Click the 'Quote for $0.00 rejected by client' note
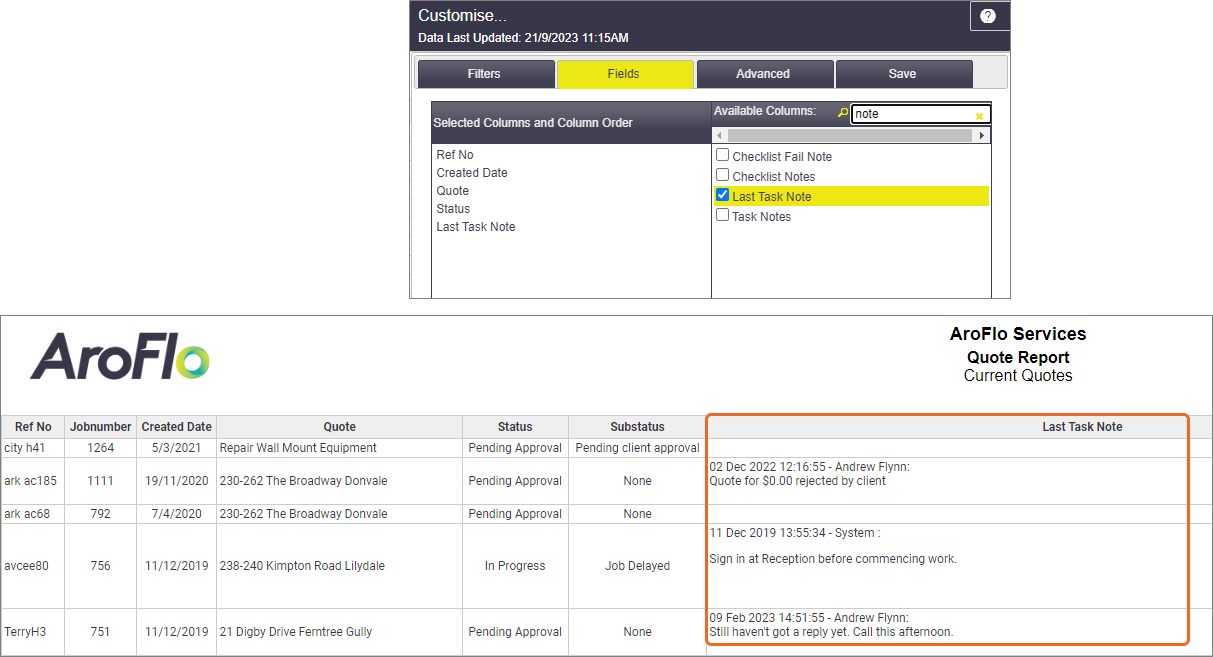 [x=797, y=481]
